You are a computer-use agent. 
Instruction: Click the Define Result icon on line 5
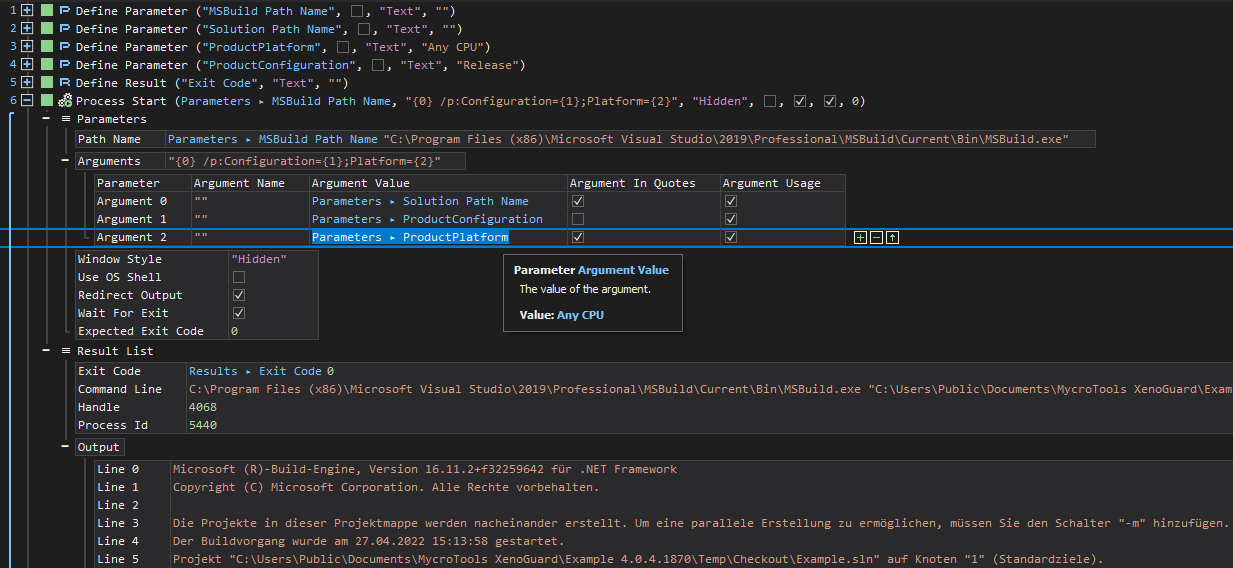(x=65, y=83)
